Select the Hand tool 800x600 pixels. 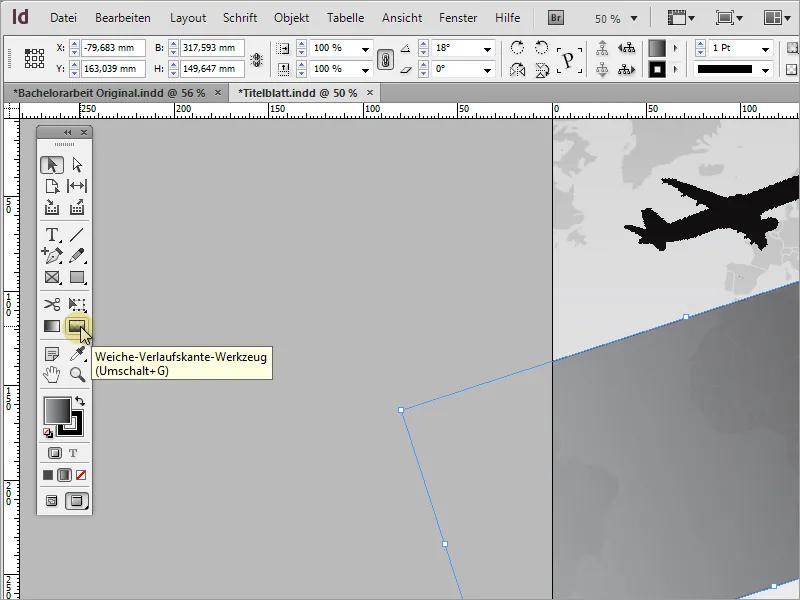[x=52, y=375]
